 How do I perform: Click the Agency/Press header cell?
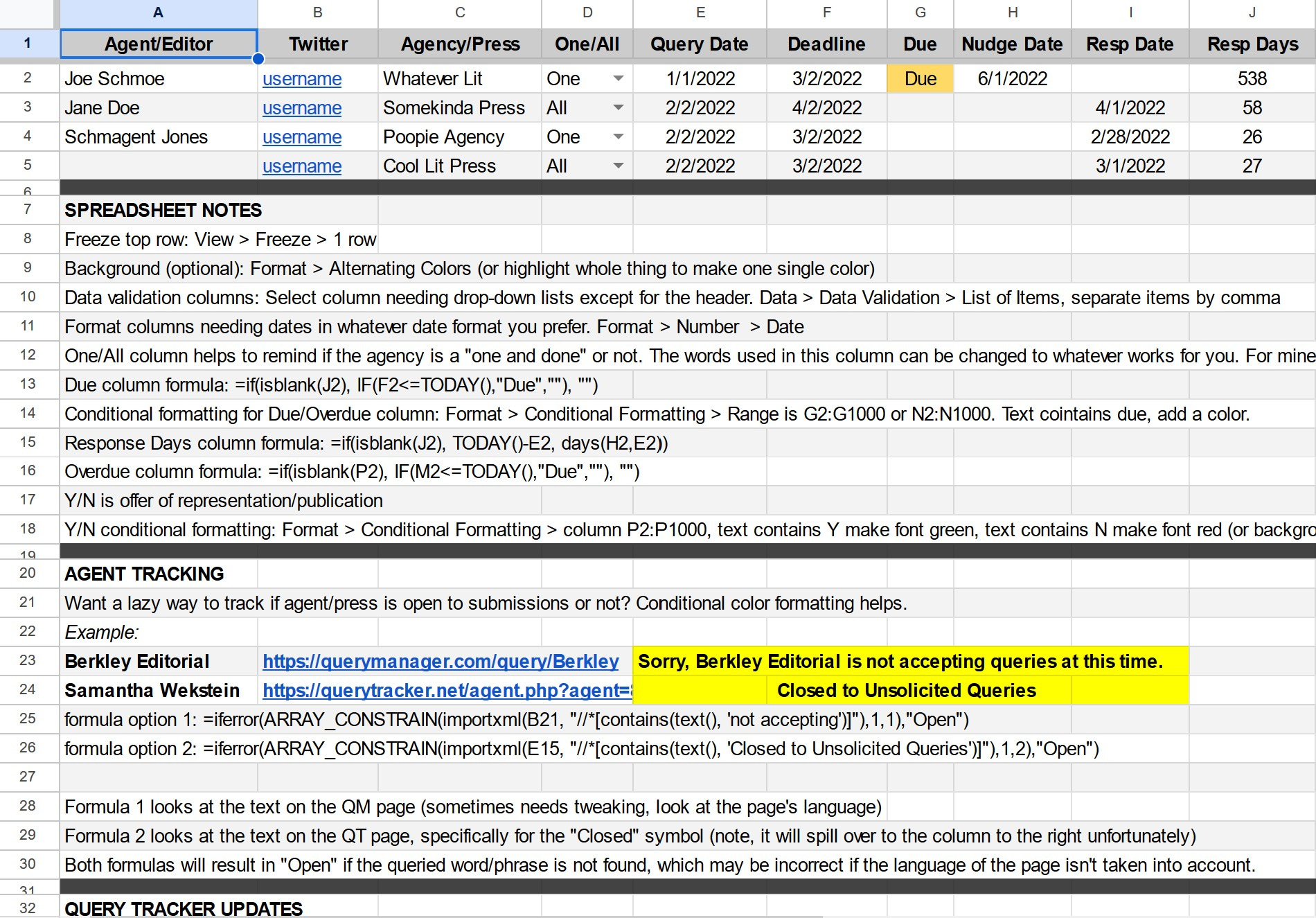(x=460, y=44)
